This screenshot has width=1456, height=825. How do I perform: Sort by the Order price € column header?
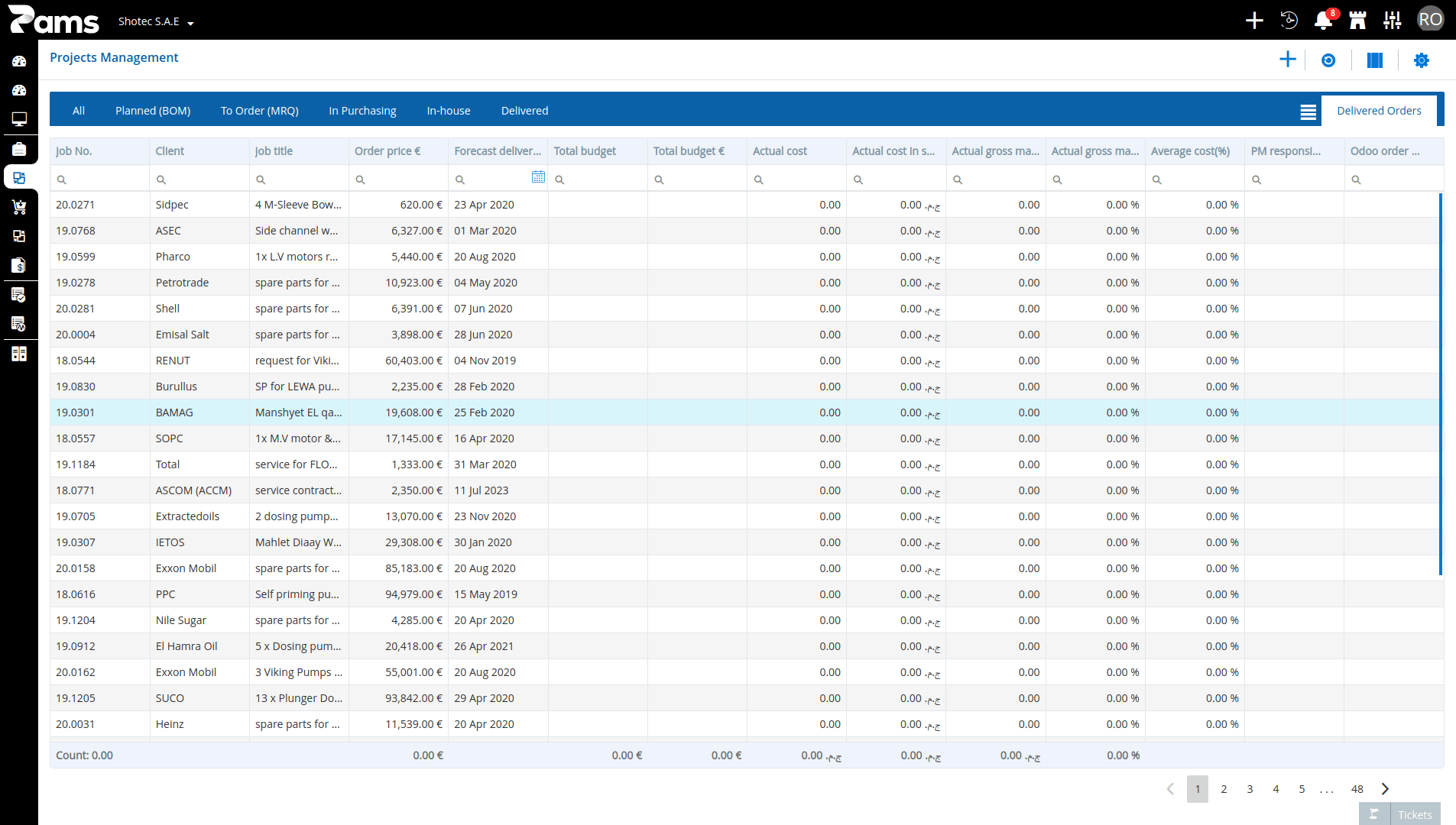pos(398,151)
